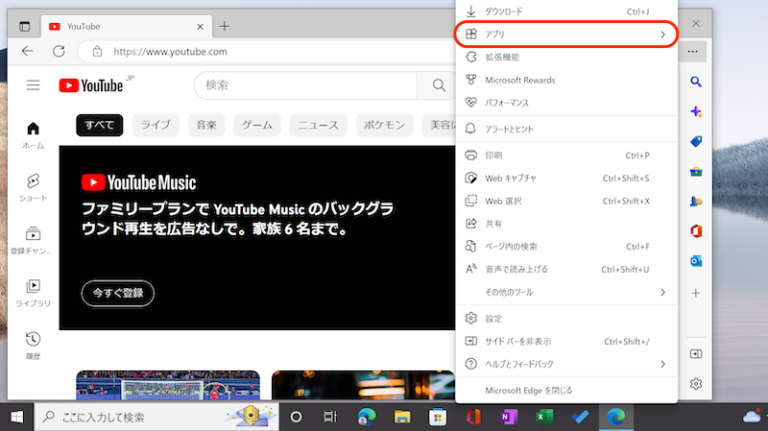
Task: Click the site lock icon in address bar
Action: (x=97, y=51)
